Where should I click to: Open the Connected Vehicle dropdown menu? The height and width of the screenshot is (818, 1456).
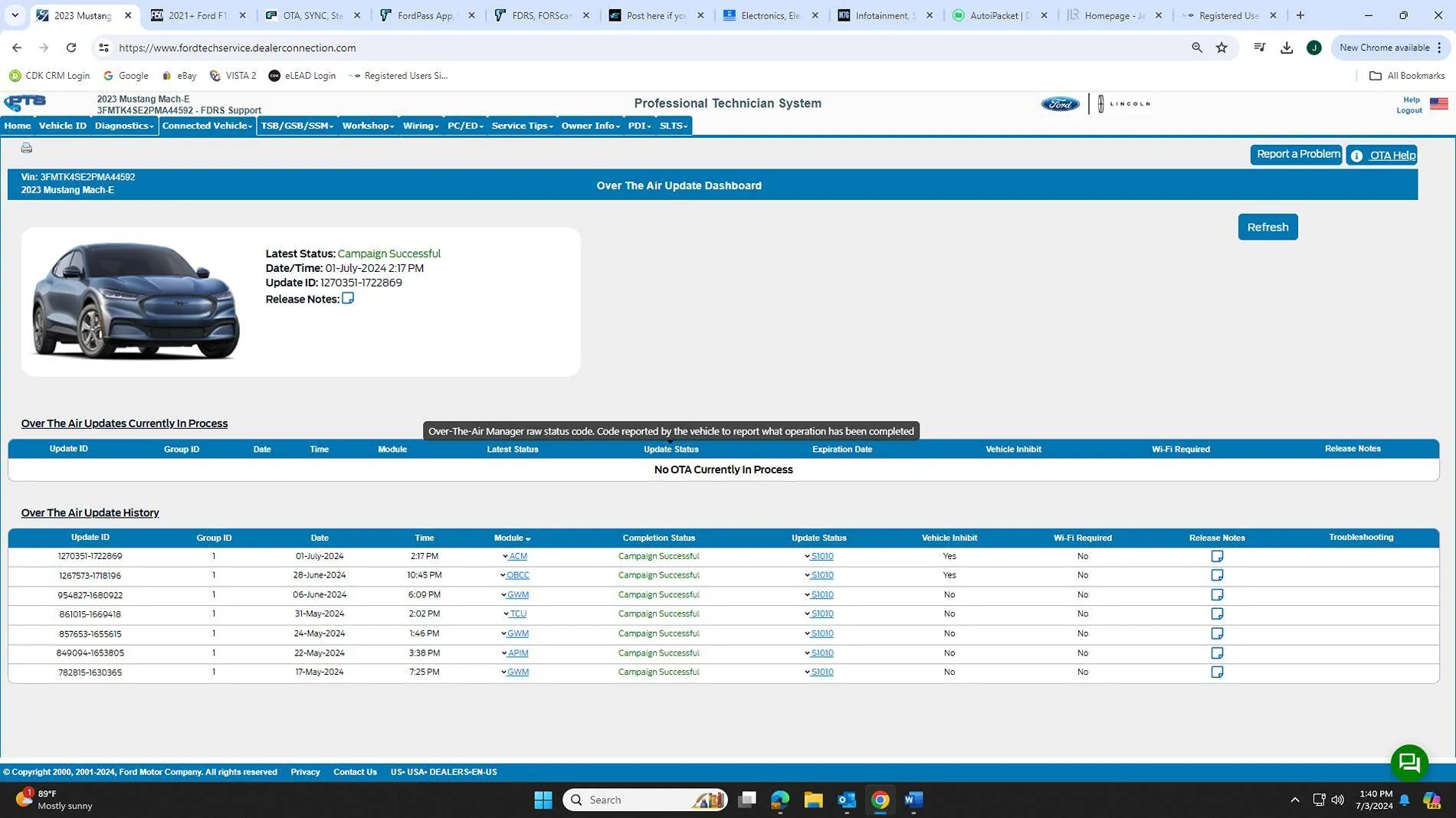pos(207,126)
